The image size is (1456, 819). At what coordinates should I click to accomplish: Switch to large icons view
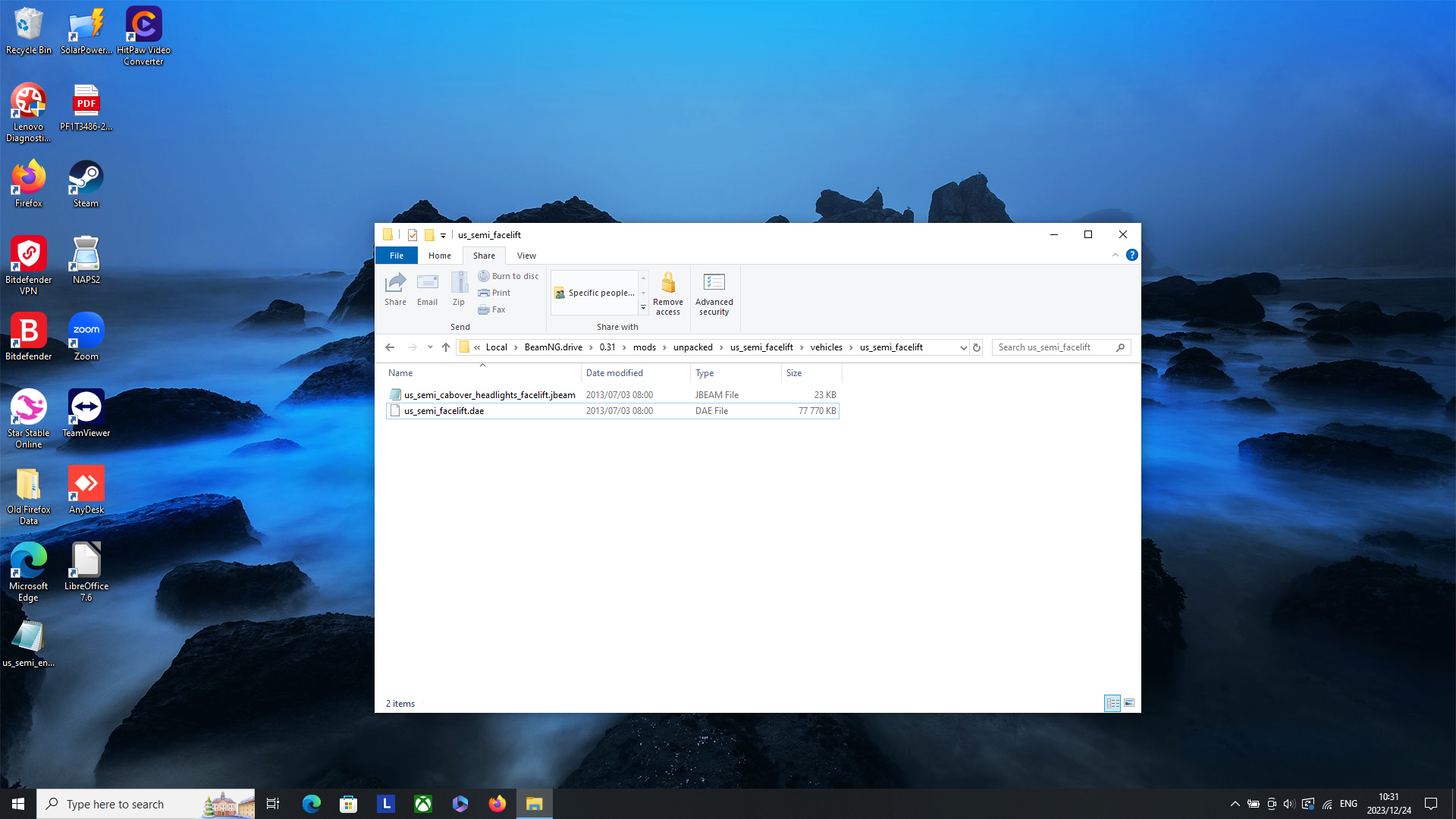pos(1129,703)
